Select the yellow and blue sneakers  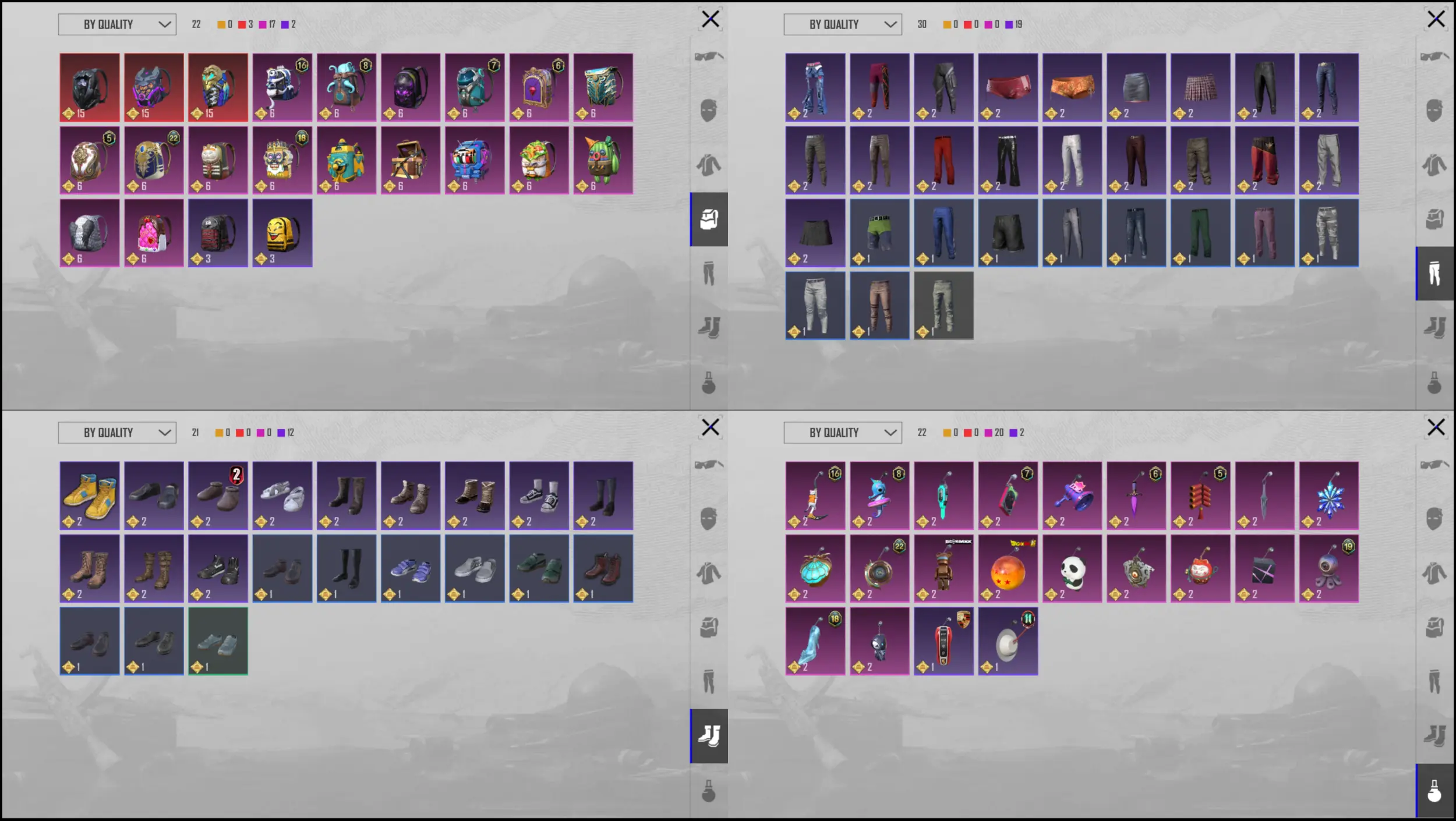pyautogui.click(x=90, y=496)
